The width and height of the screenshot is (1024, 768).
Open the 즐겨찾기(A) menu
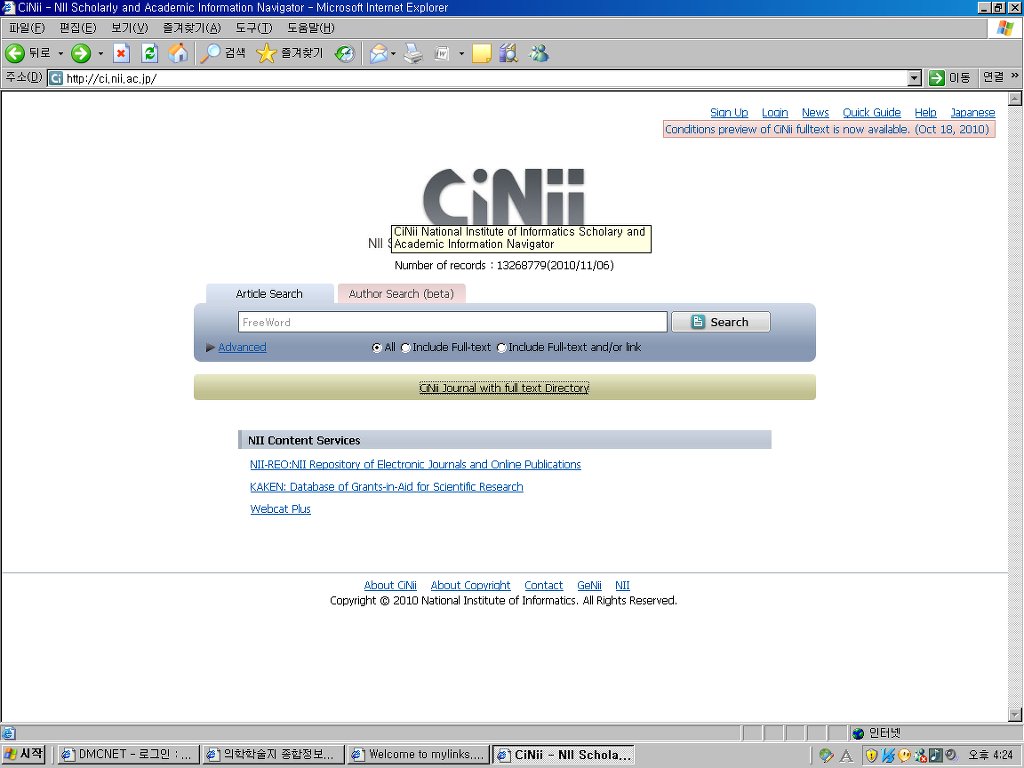click(192, 28)
